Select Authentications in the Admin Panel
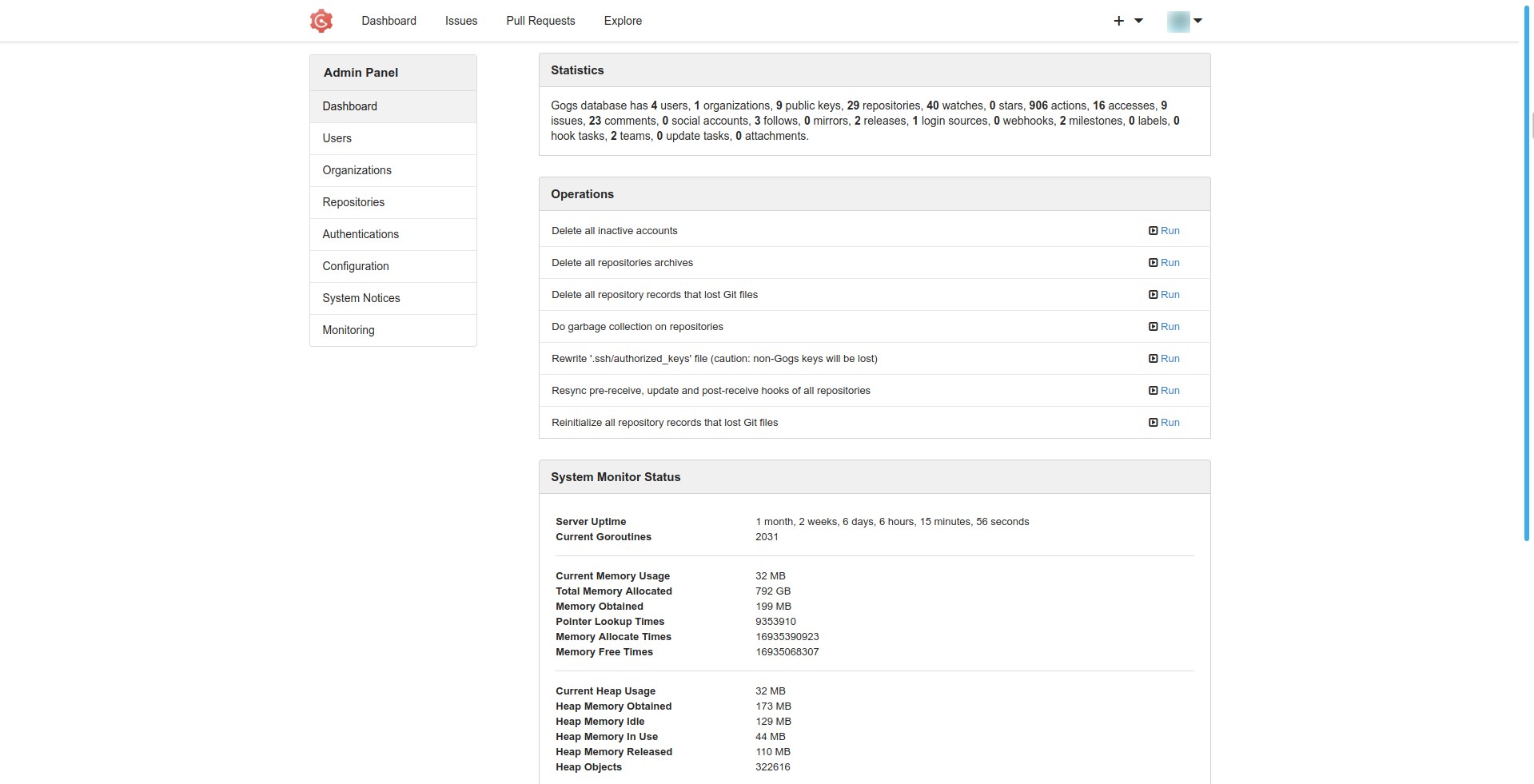Image resolution: width=1534 pixels, height=784 pixels. (361, 234)
